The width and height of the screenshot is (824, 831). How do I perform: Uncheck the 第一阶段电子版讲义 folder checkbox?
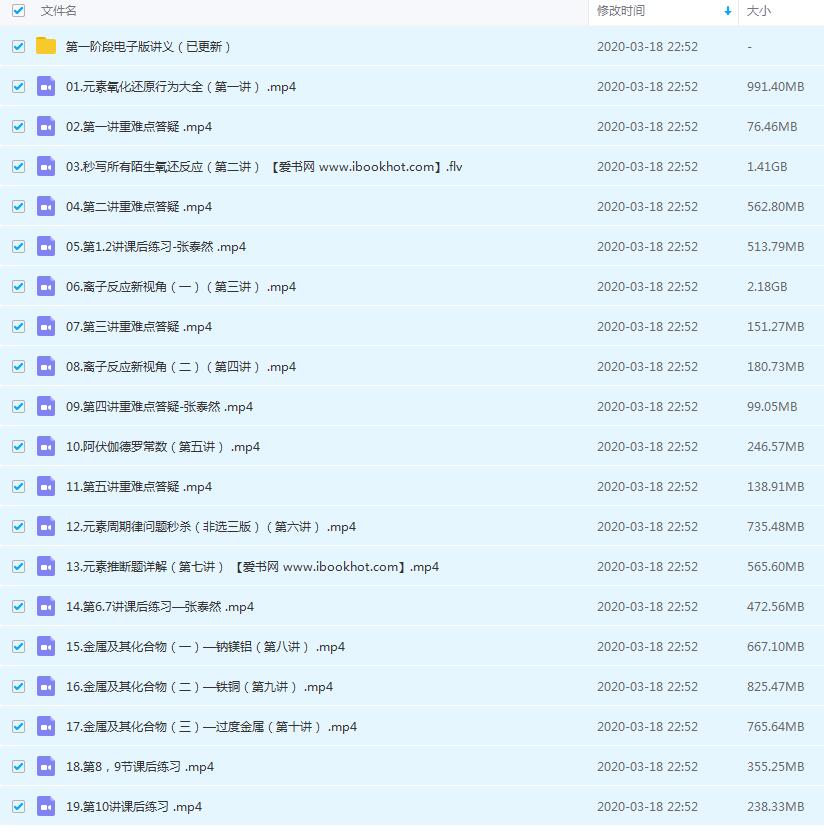[x=19, y=47]
